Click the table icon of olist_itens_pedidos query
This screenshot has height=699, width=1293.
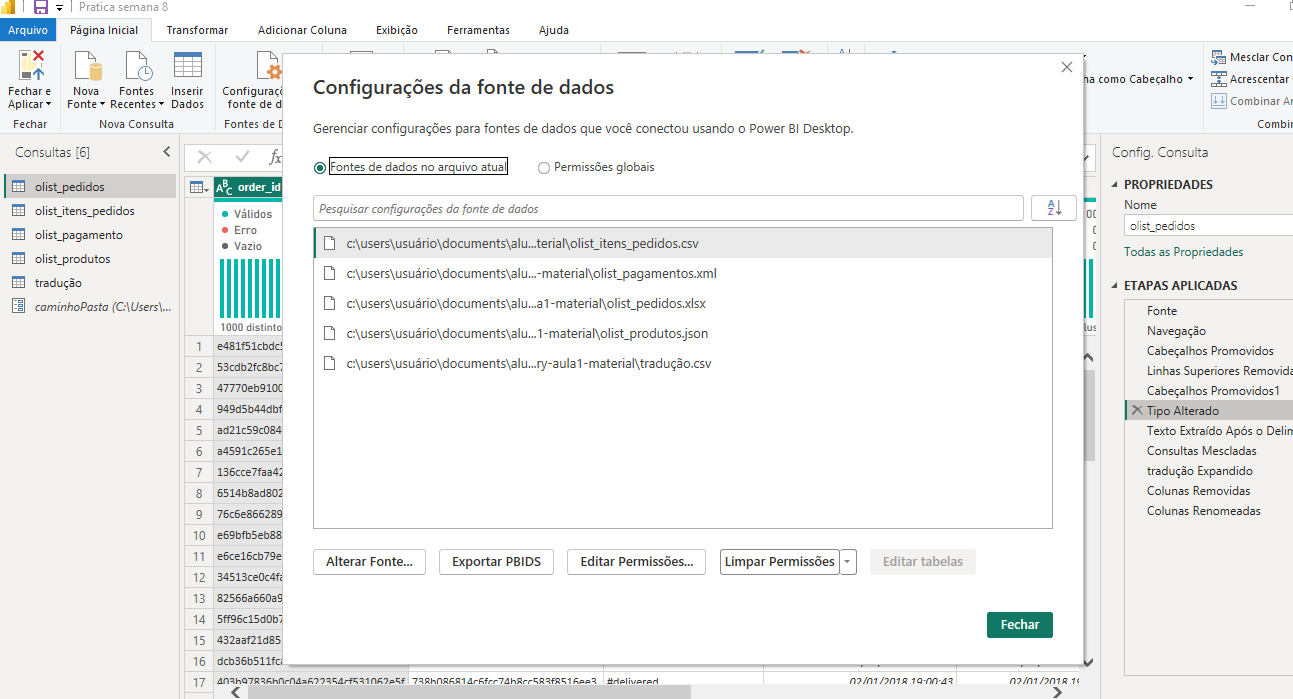18,211
